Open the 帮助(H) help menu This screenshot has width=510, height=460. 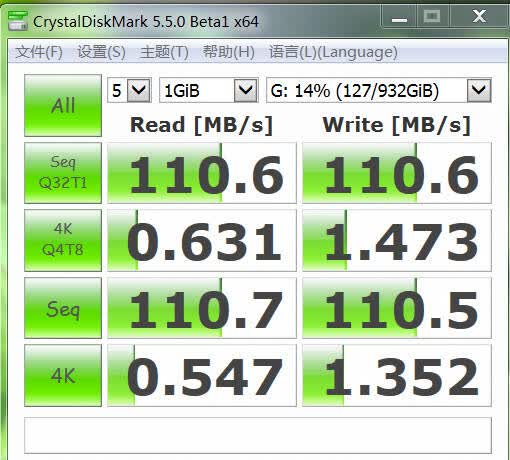229,52
